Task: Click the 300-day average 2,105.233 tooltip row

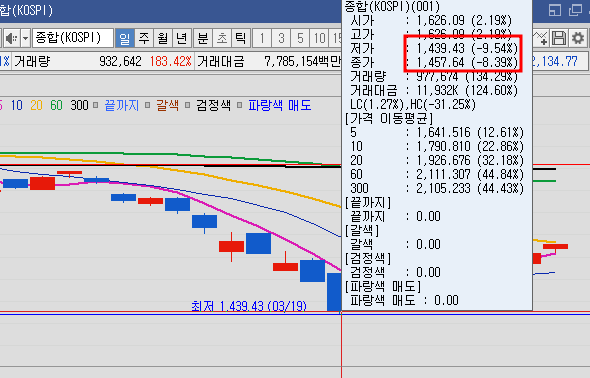Action: pos(437,188)
